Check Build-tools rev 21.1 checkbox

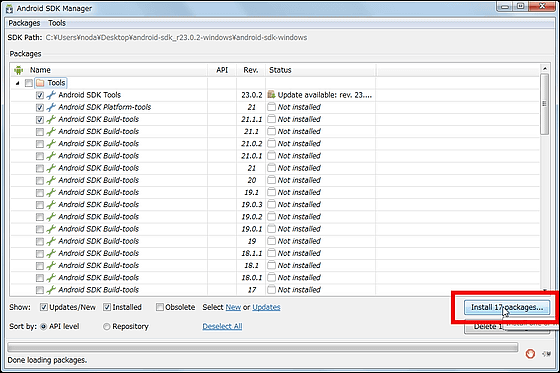[x=40, y=132]
